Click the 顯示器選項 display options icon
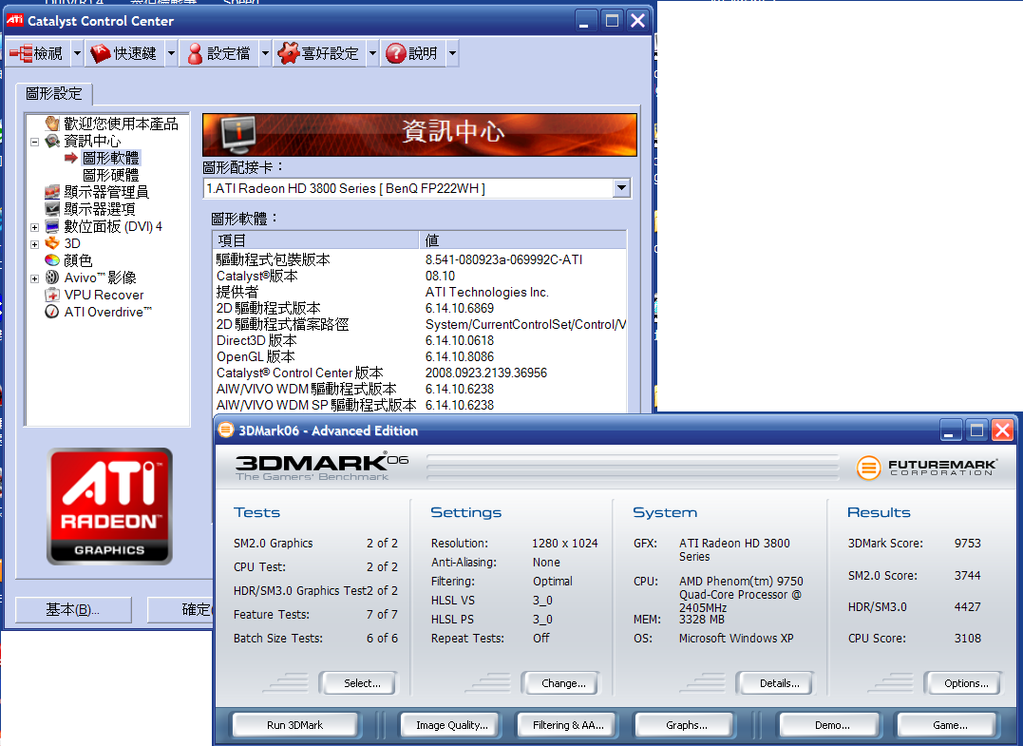 pyautogui.click(x=53, y=209)
